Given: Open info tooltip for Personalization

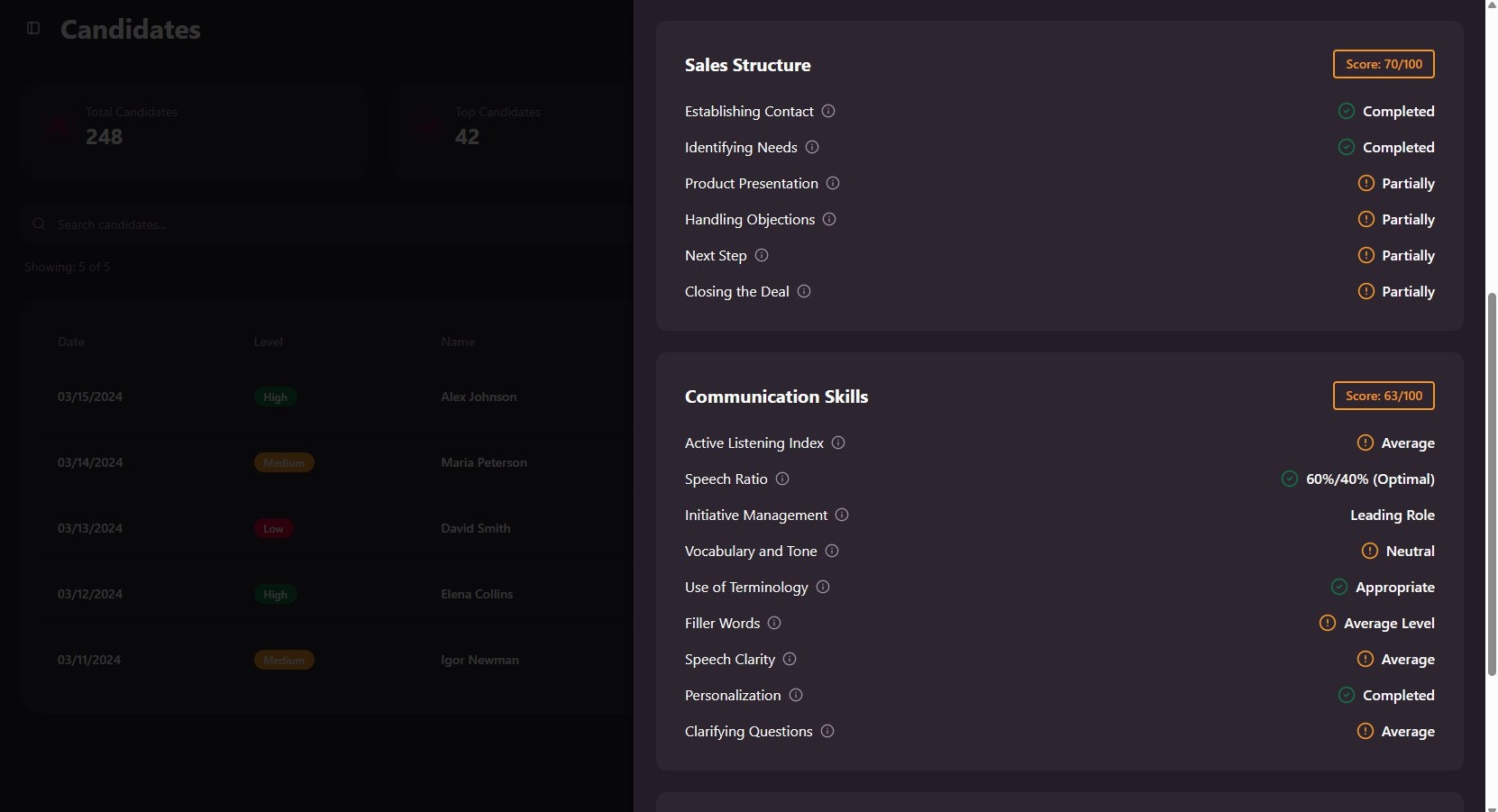Looking at the screenshot, I should pos(794,695).
